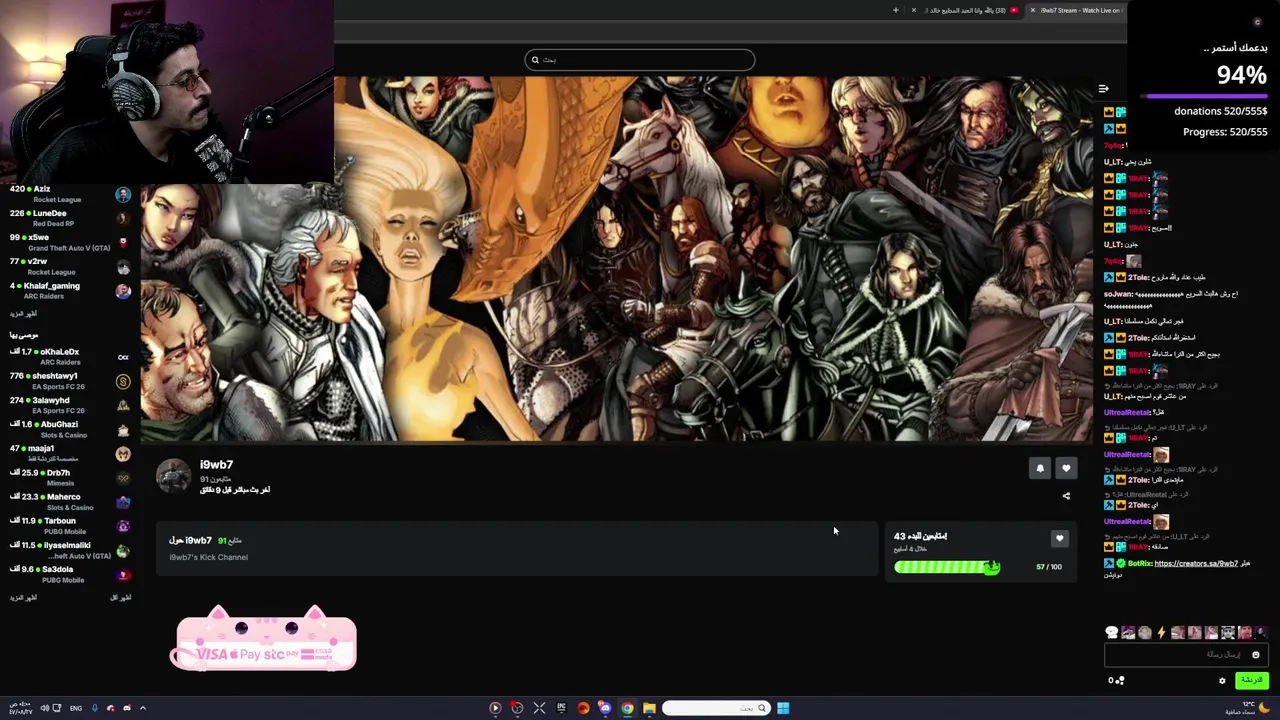Click the i9wb7 channel name heading

pos(216,465)
